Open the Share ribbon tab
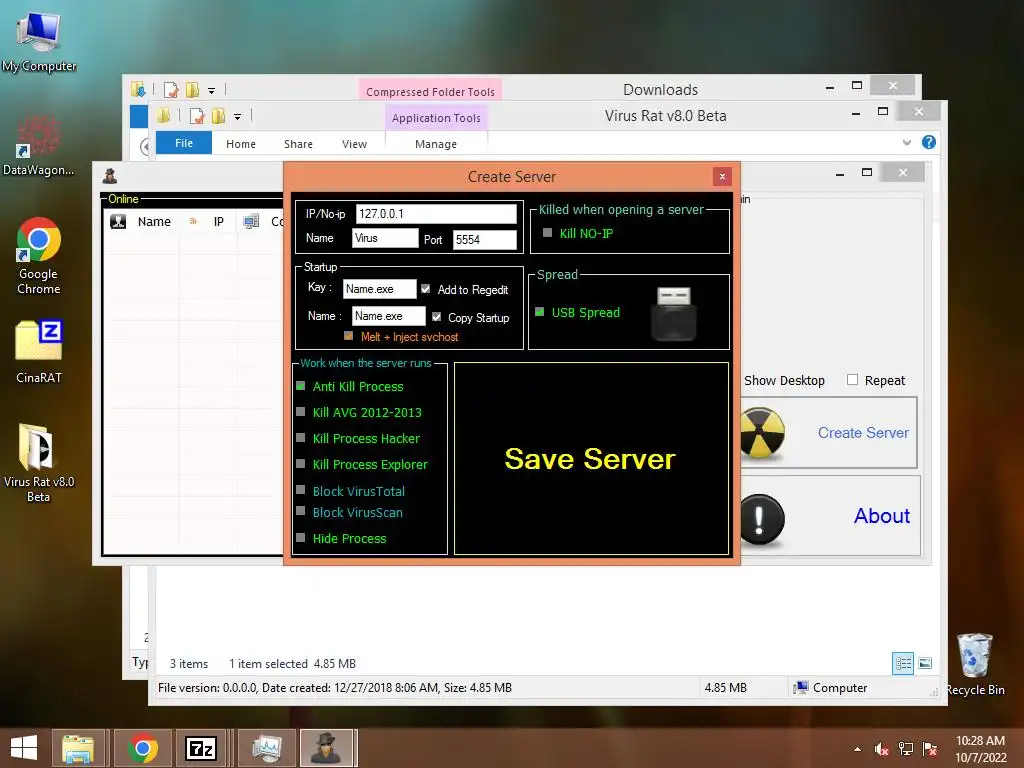 click(298, 144)
